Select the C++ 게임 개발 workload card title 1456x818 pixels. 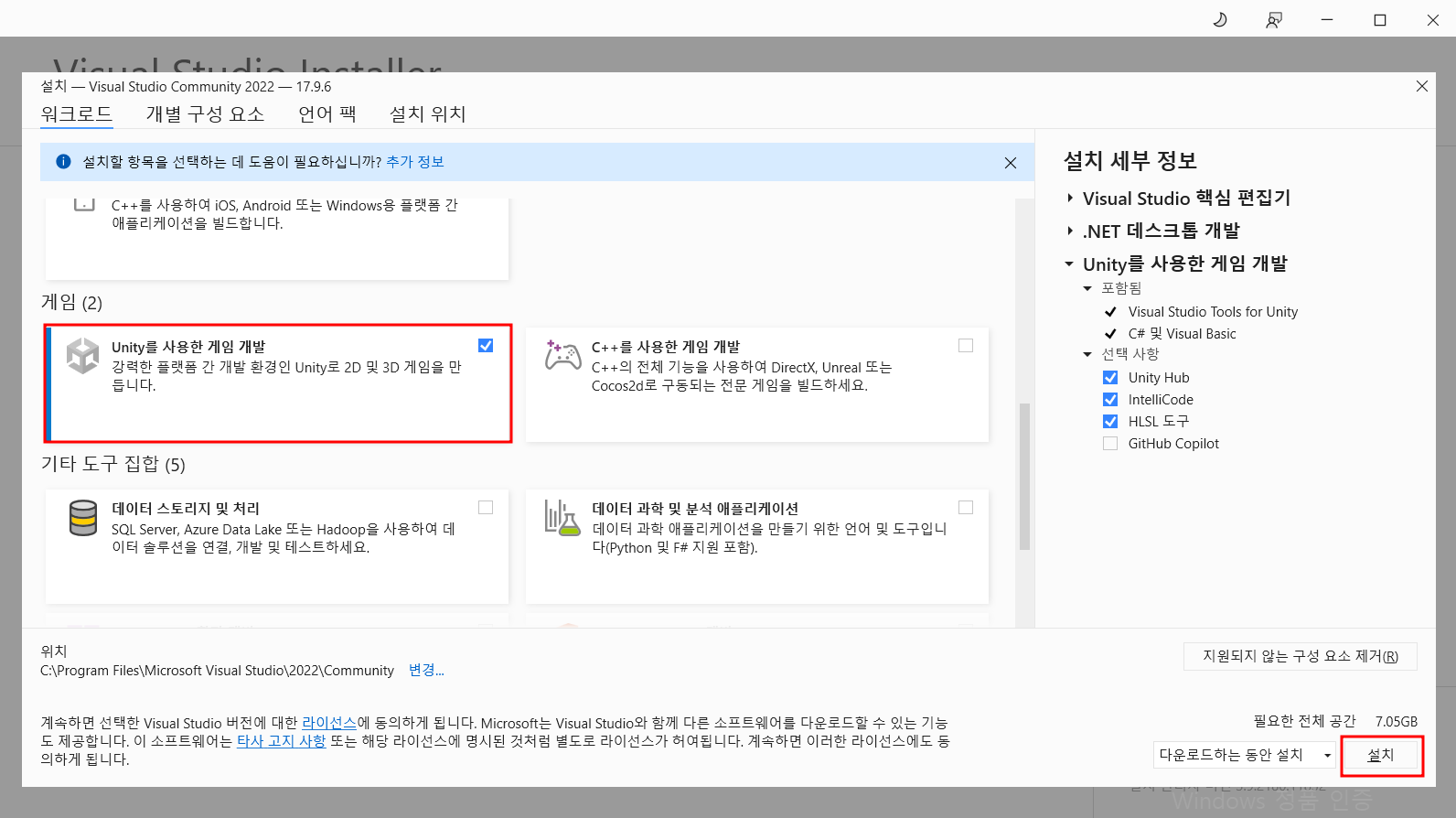coord(666,347)
